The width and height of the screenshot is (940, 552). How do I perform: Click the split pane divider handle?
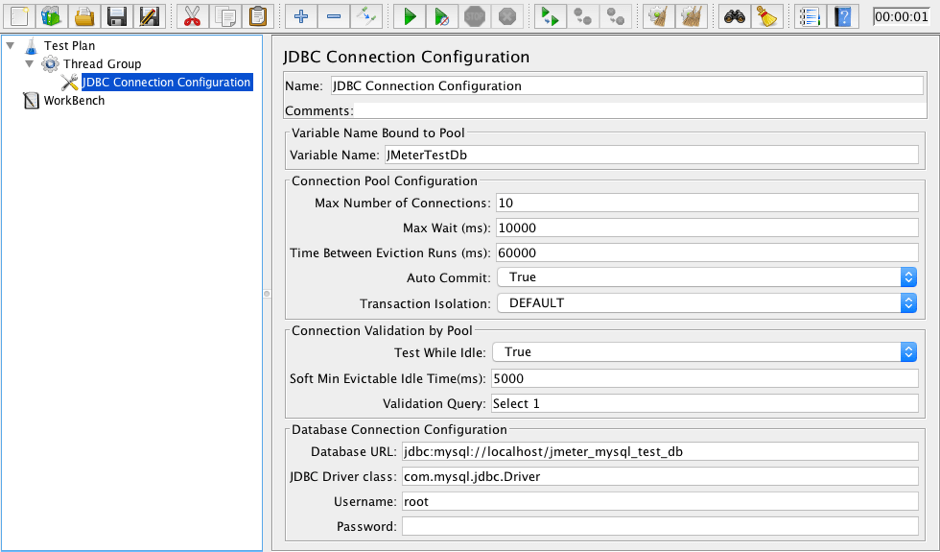[267, 294]
